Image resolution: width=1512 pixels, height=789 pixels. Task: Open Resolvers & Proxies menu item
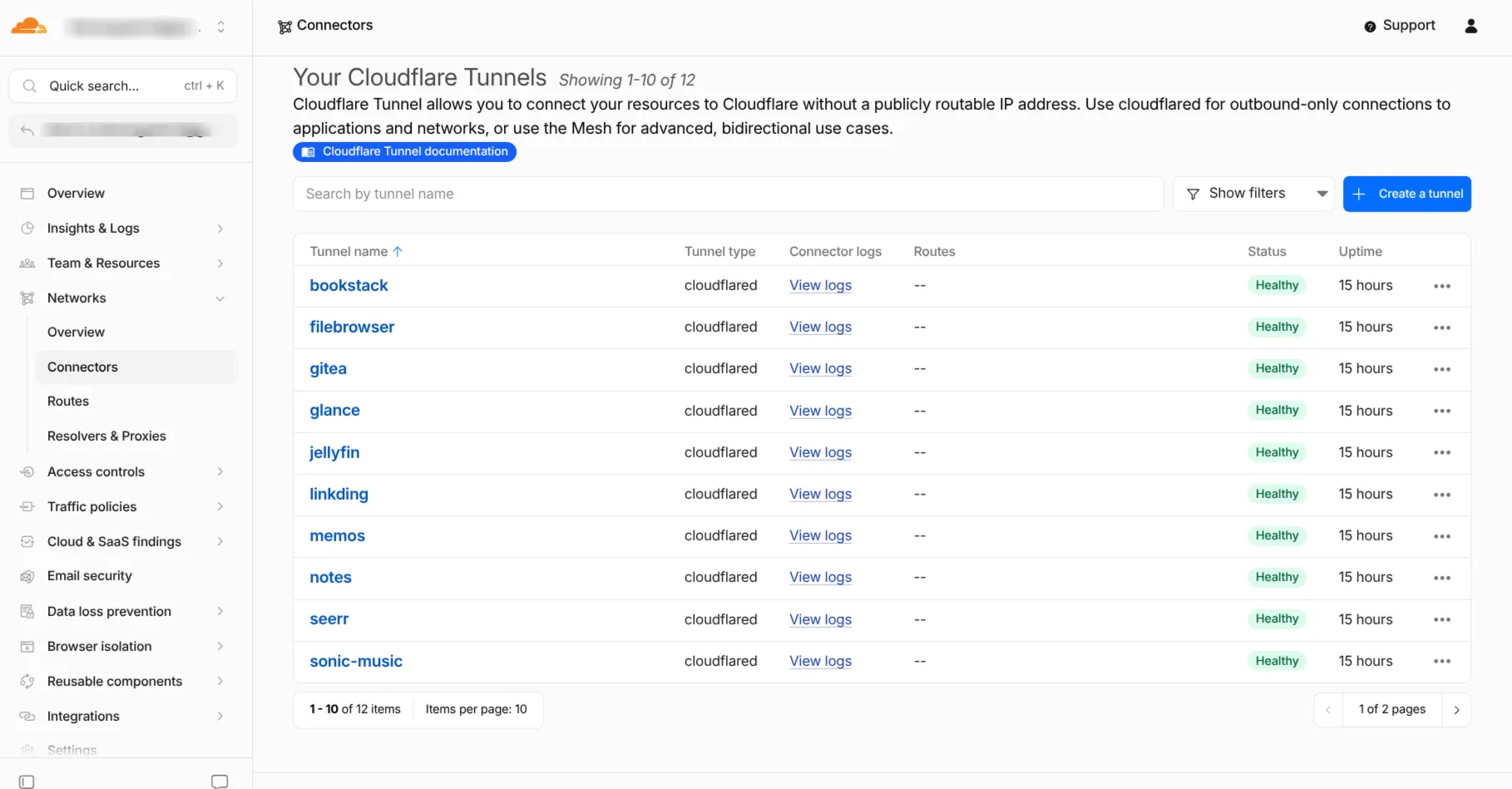[x=106, y=436]
